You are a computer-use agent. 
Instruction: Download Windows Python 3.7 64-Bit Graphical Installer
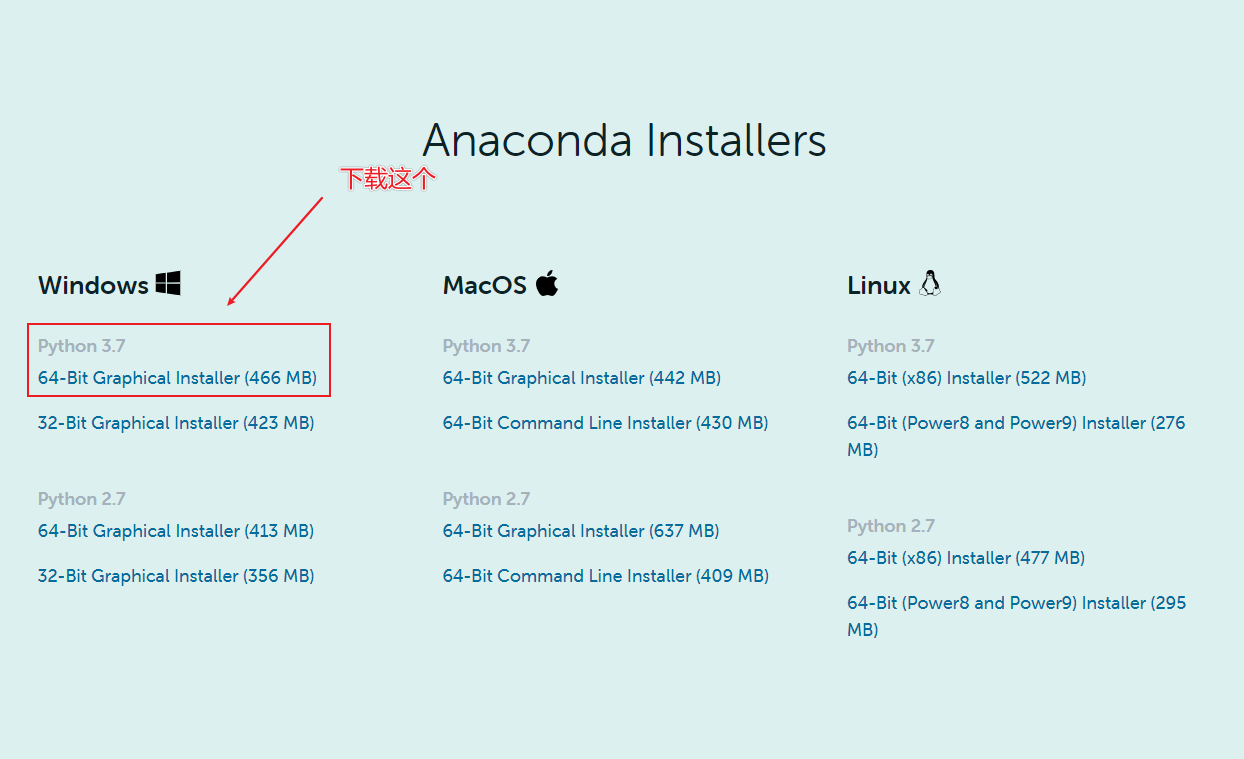pyautogui.click(x=177, y=378)
